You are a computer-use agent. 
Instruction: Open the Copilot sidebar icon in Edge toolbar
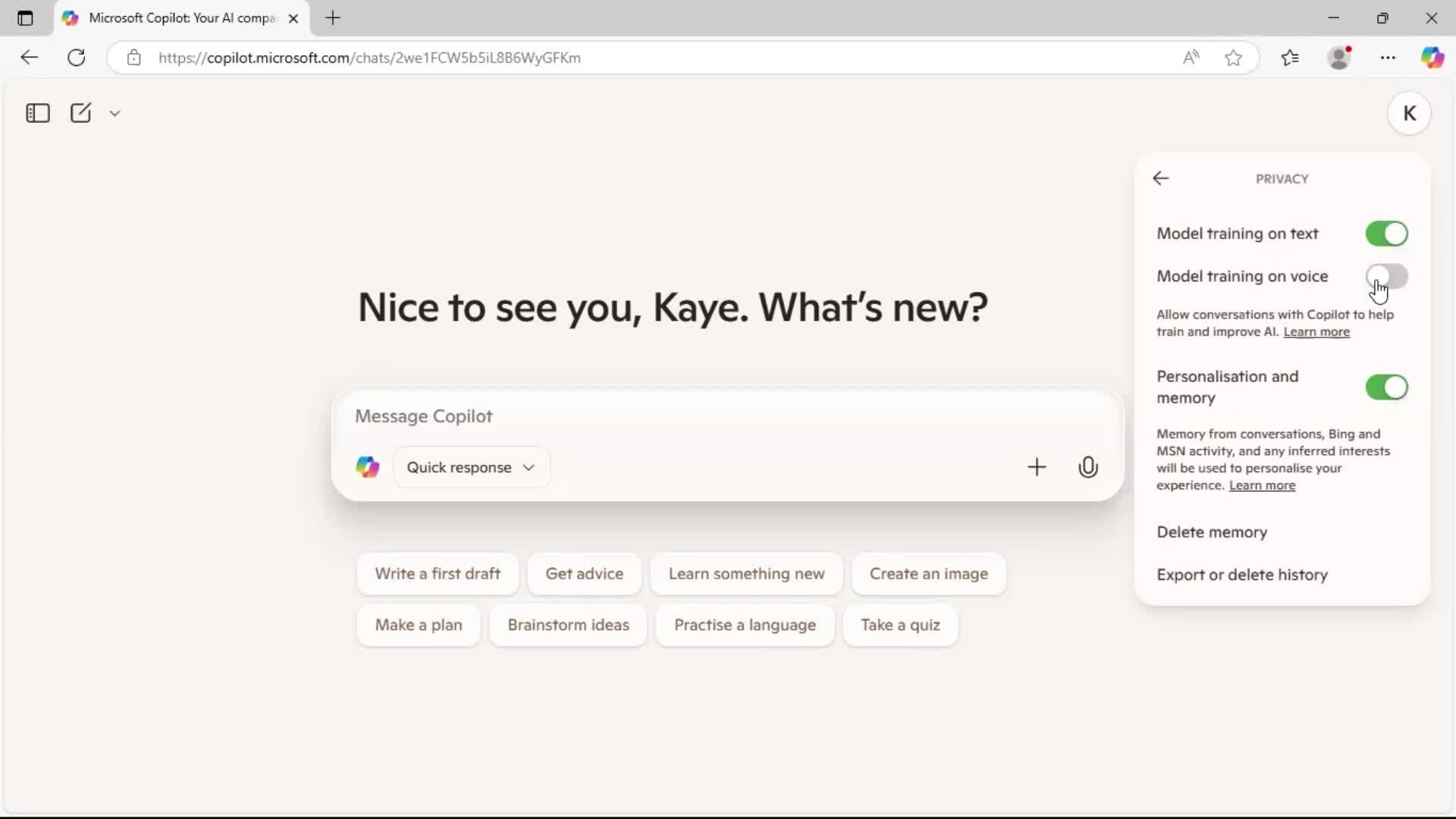[x=1432, y=58]
